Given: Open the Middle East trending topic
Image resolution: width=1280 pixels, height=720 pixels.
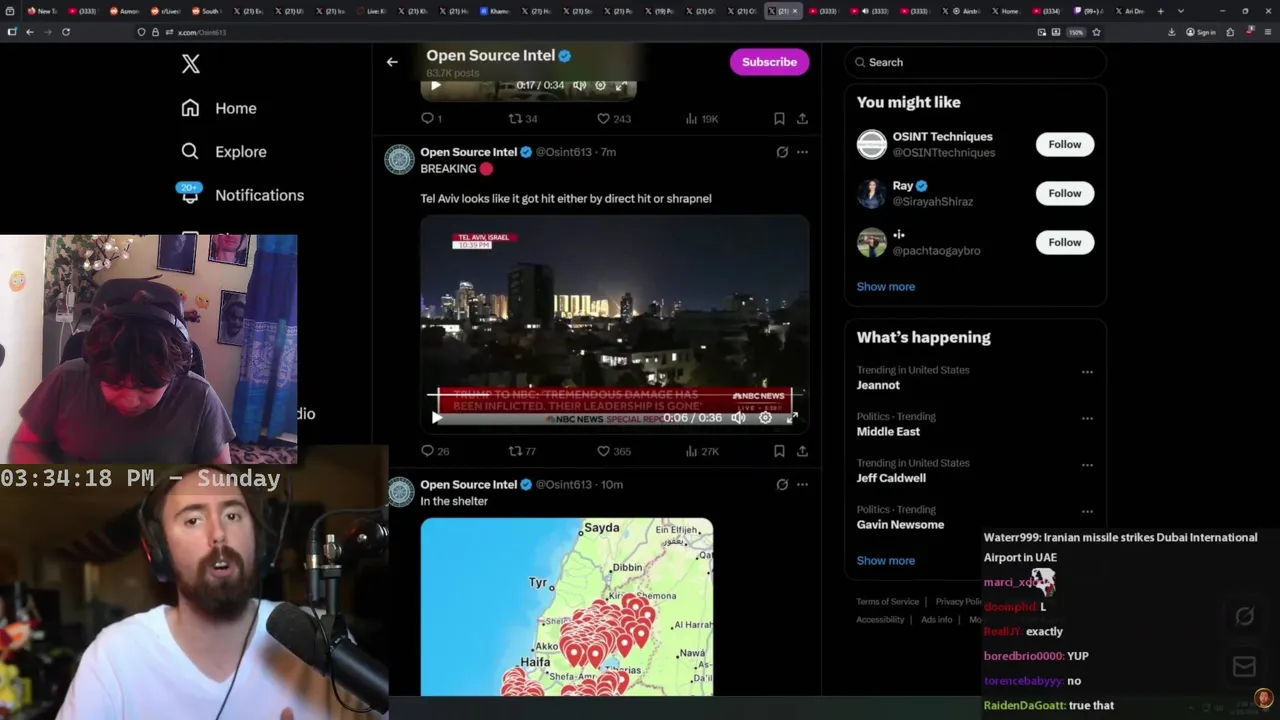Looking at the screenshot, I should point(888,431).
